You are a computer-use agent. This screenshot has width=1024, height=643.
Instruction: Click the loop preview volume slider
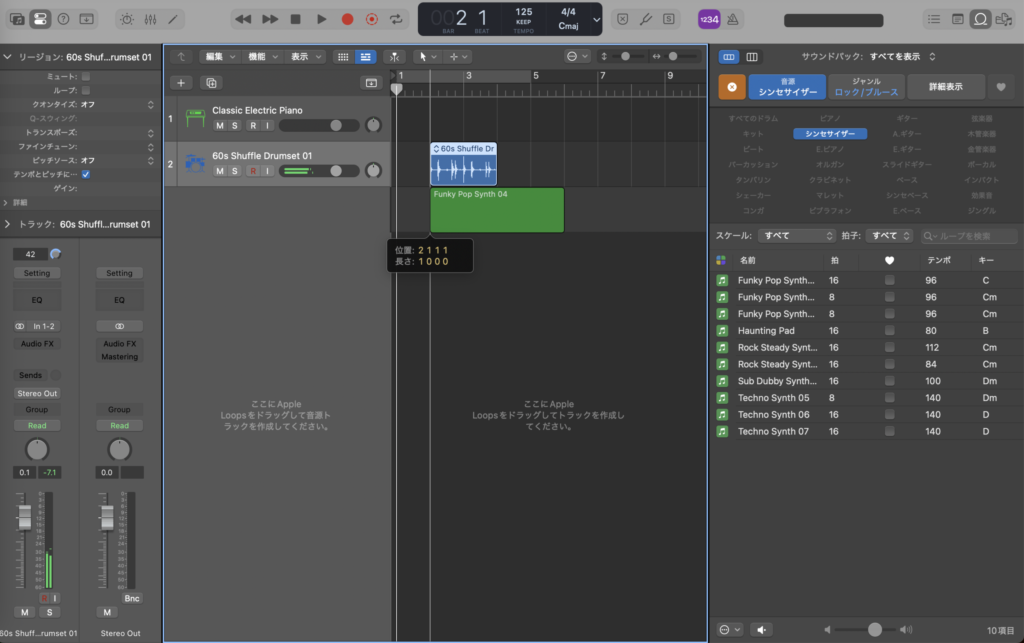coord(875,629)
